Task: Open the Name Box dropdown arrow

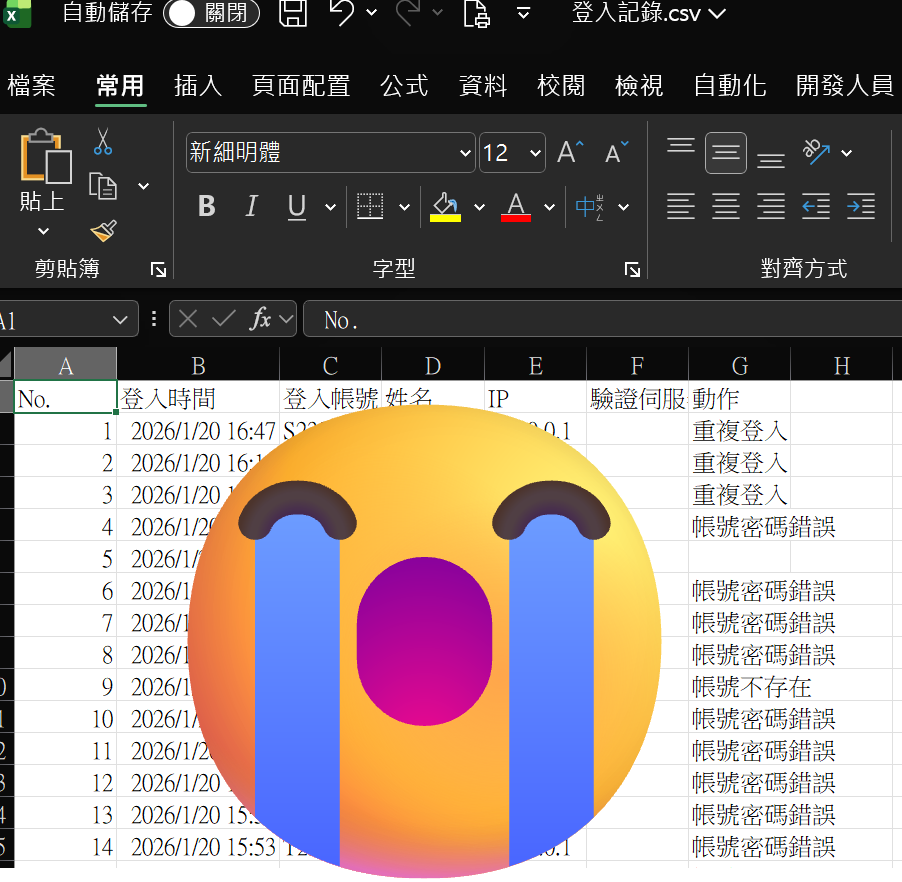Action: 120,320
